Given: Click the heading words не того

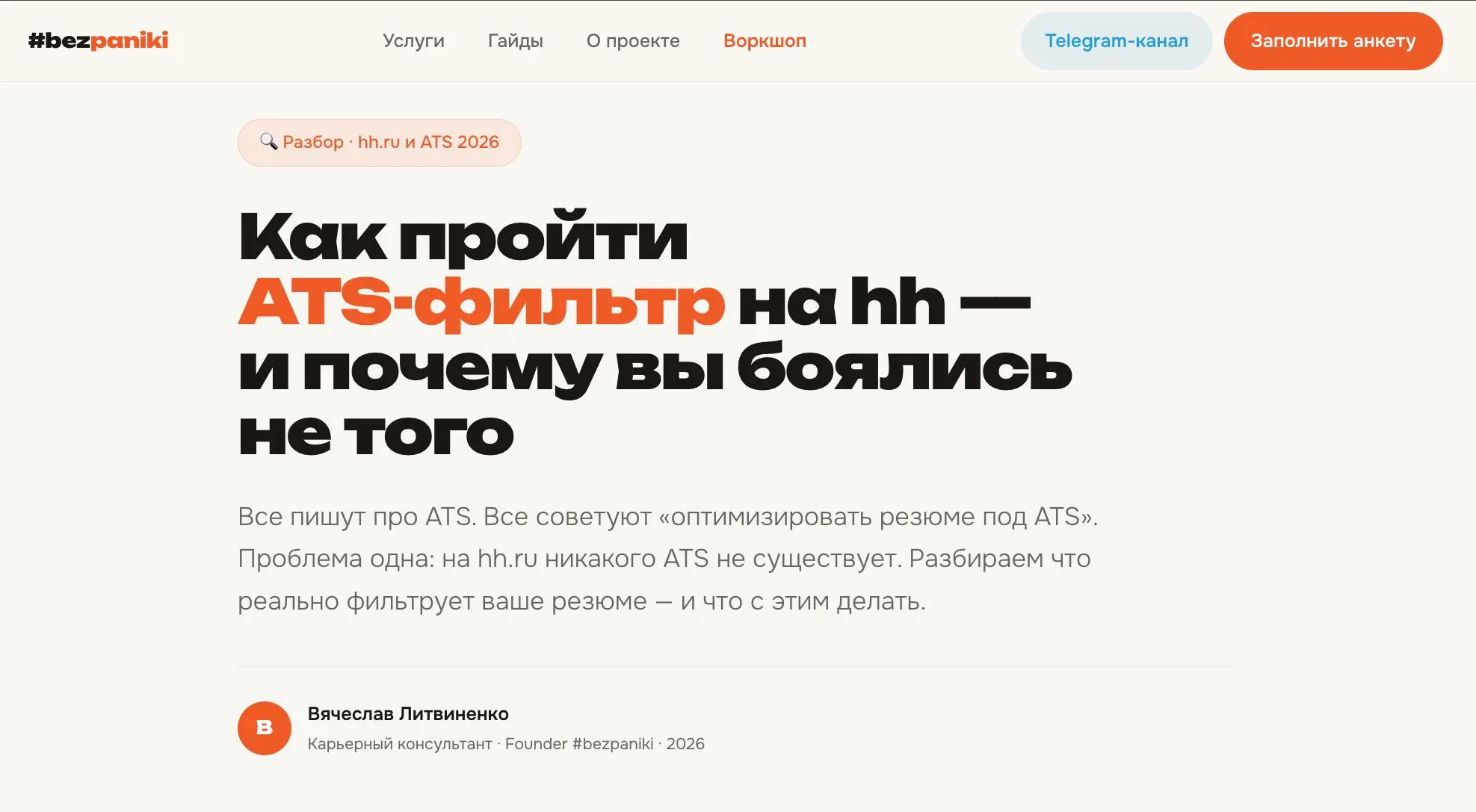Looking at the screenshot, I should tap(376, 434).
